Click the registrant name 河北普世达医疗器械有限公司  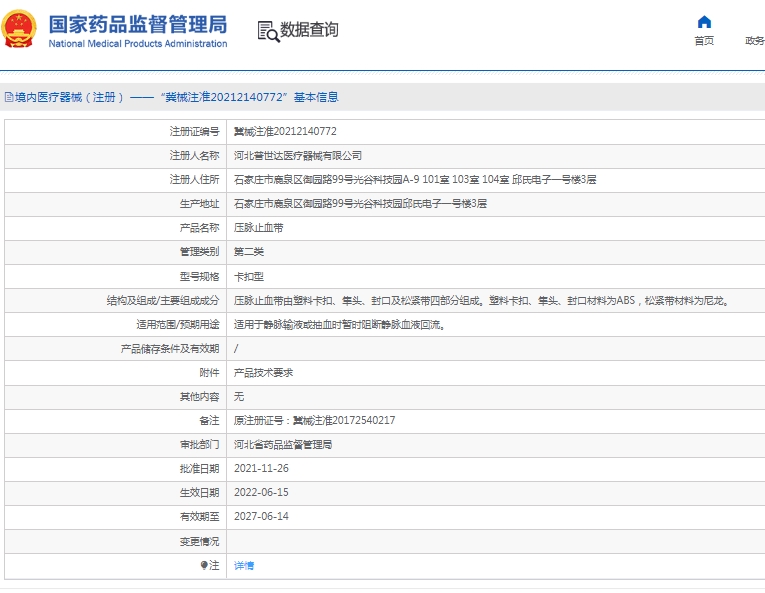tap(298, 156)
